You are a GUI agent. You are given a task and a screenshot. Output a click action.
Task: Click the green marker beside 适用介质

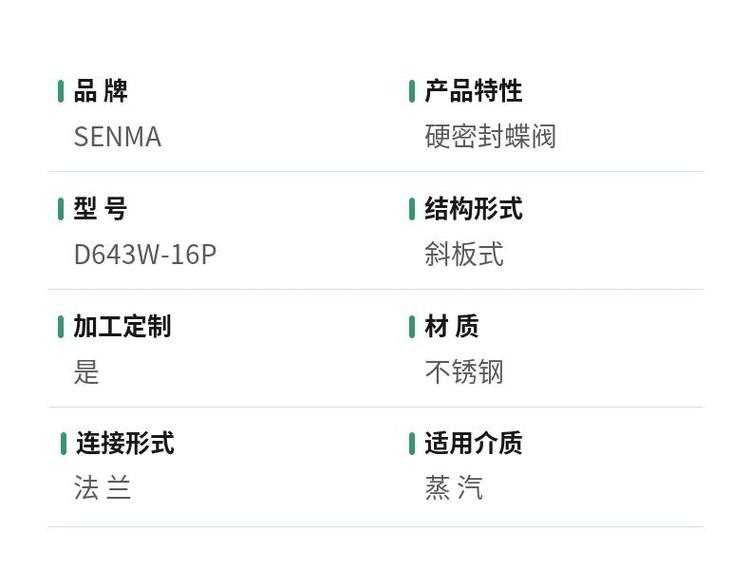point(412,444)
